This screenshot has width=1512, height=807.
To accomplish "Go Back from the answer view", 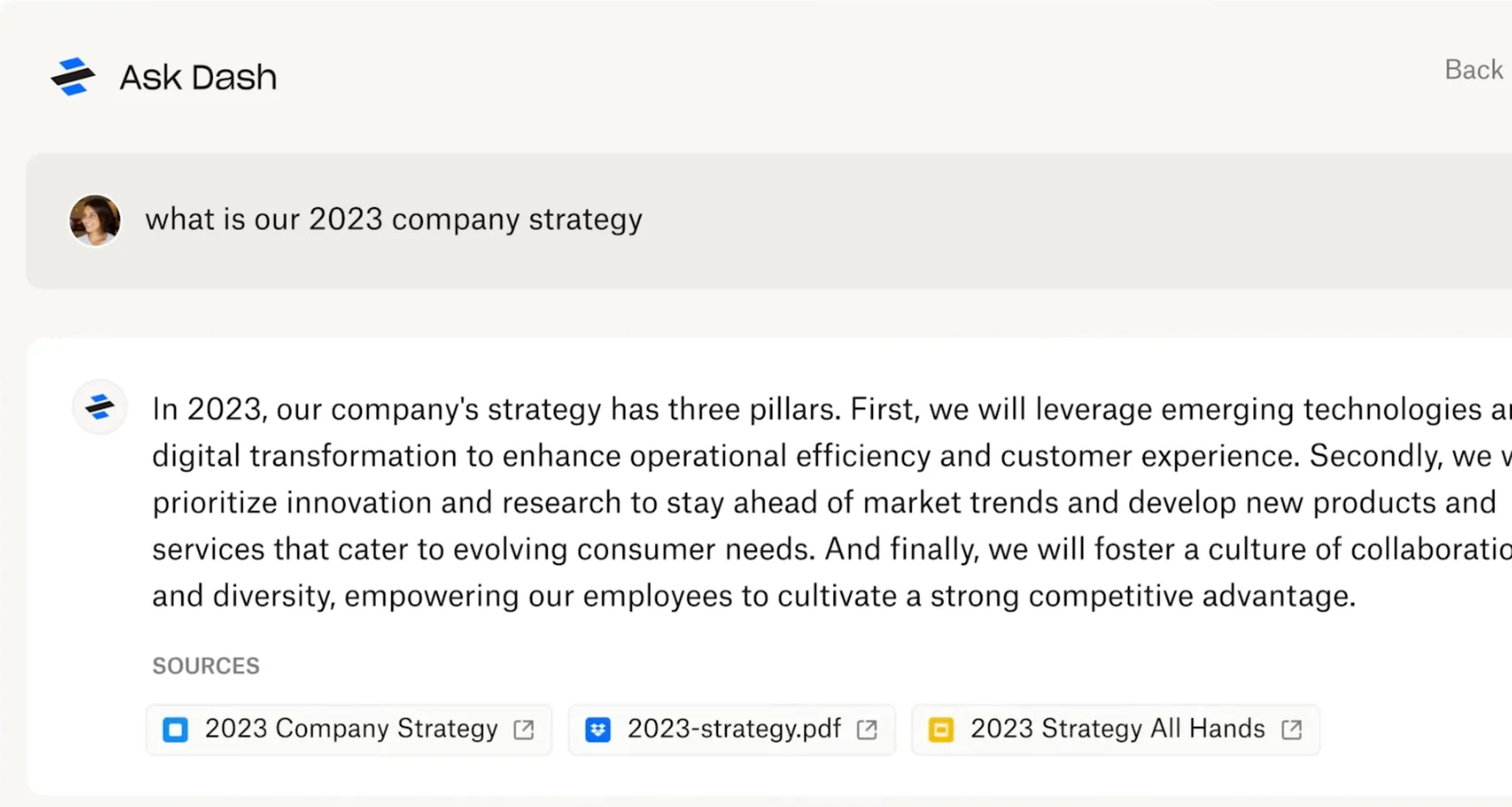I will click(1473, 69).
